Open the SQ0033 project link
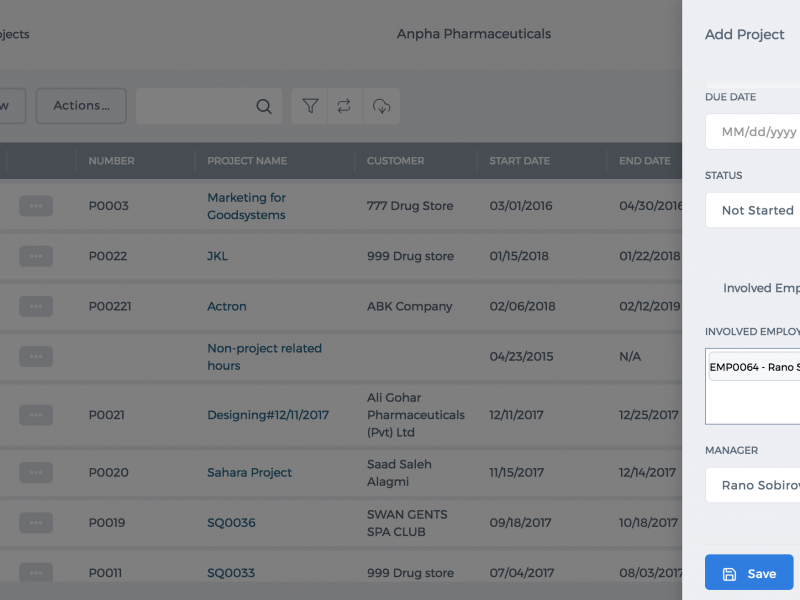Viewport: 800px width, 600px height. [x=231, y=572]
